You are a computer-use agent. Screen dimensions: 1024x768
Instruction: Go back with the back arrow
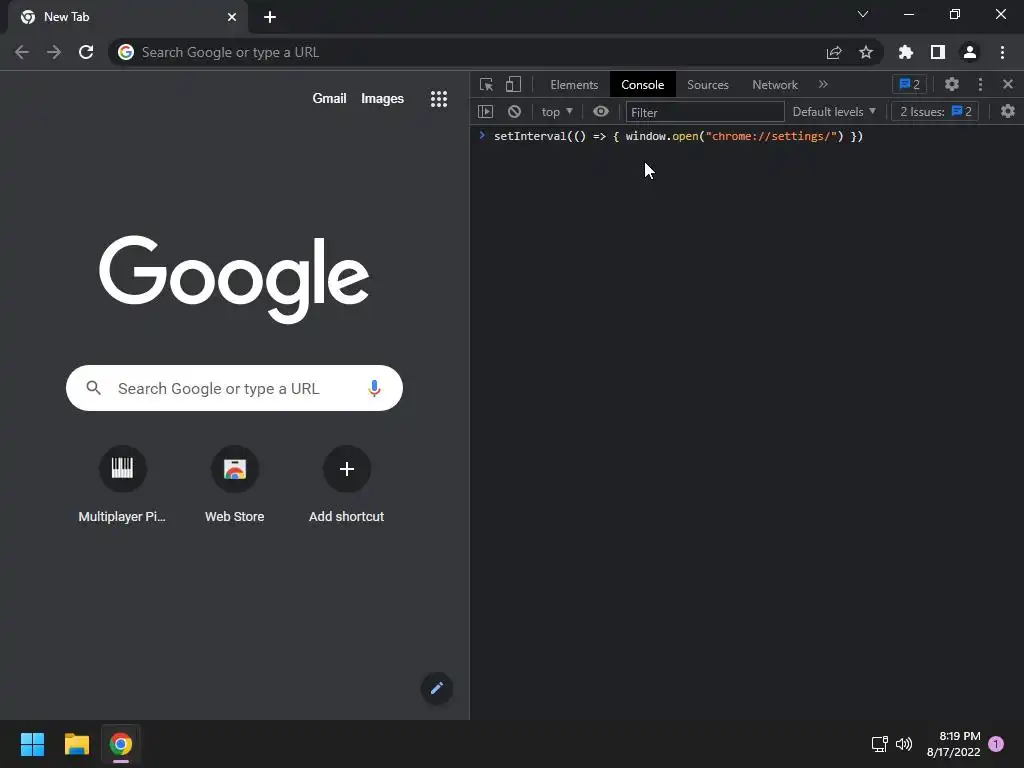click(x=22, y=52)
